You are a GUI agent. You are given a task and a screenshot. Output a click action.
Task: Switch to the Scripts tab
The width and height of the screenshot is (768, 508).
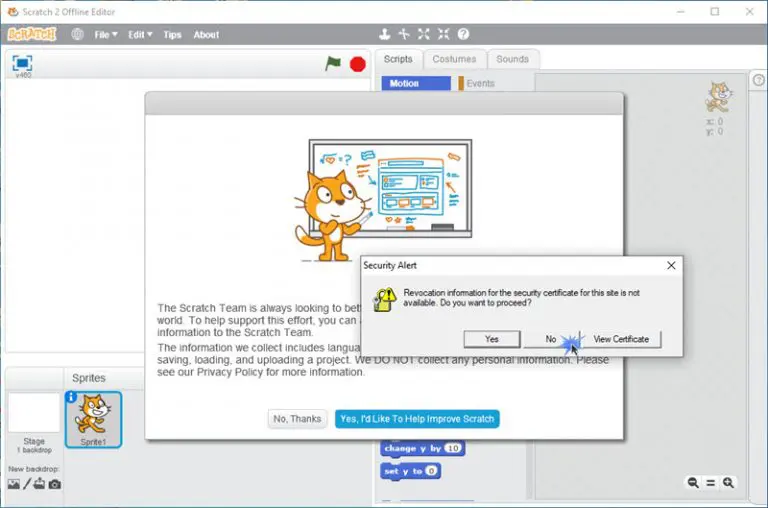click(x=398, y=59)
